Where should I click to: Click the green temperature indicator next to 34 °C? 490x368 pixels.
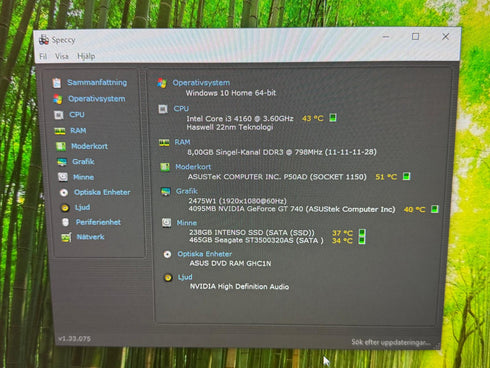coord(362,240)
